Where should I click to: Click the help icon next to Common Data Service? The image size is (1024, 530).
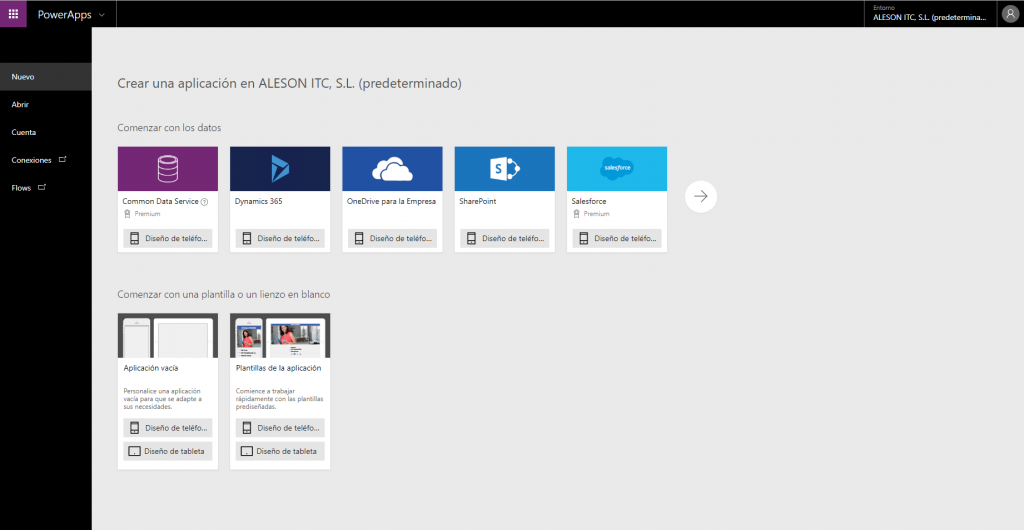[x=204, y=202]
